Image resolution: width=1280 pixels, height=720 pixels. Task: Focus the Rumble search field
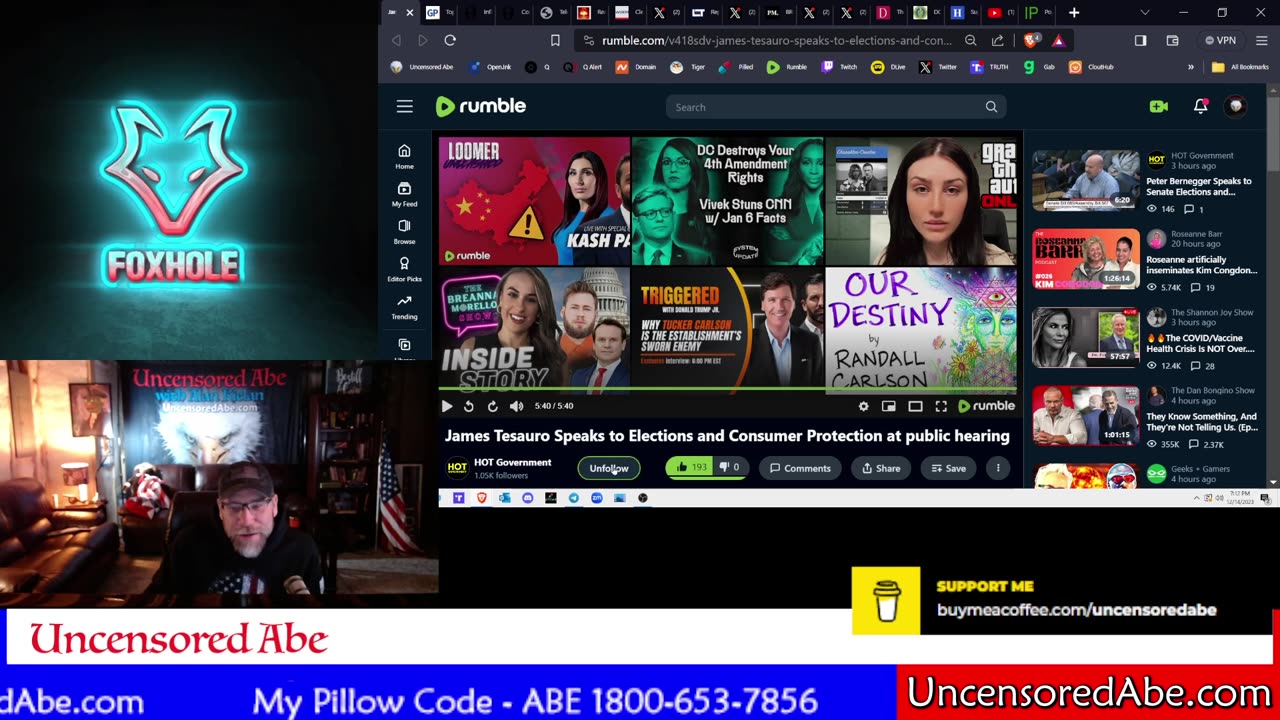tap(825, 107)
